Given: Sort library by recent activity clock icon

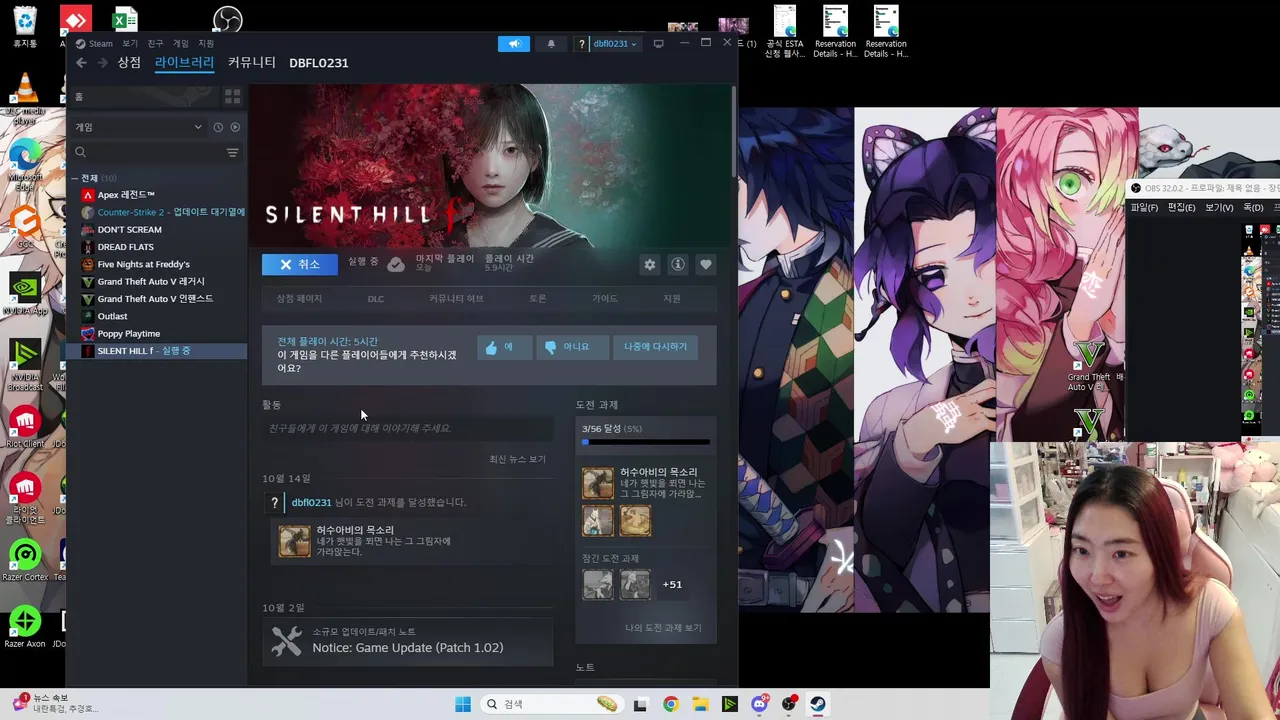Looking at the screenshot, I should (218, 127).
